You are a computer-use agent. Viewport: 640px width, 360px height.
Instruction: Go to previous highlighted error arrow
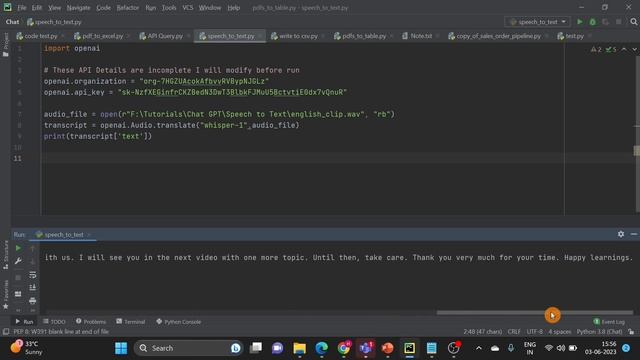point(624,49)
